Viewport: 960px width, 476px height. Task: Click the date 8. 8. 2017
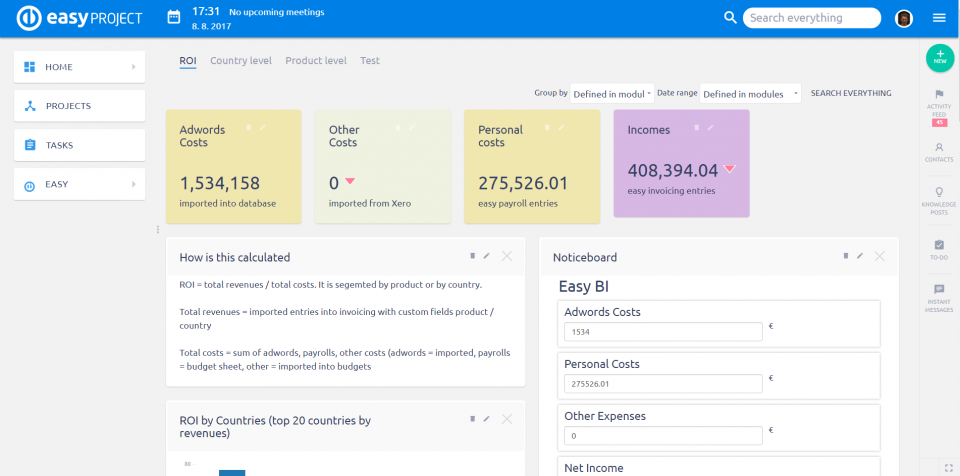[x=210, y=27]
